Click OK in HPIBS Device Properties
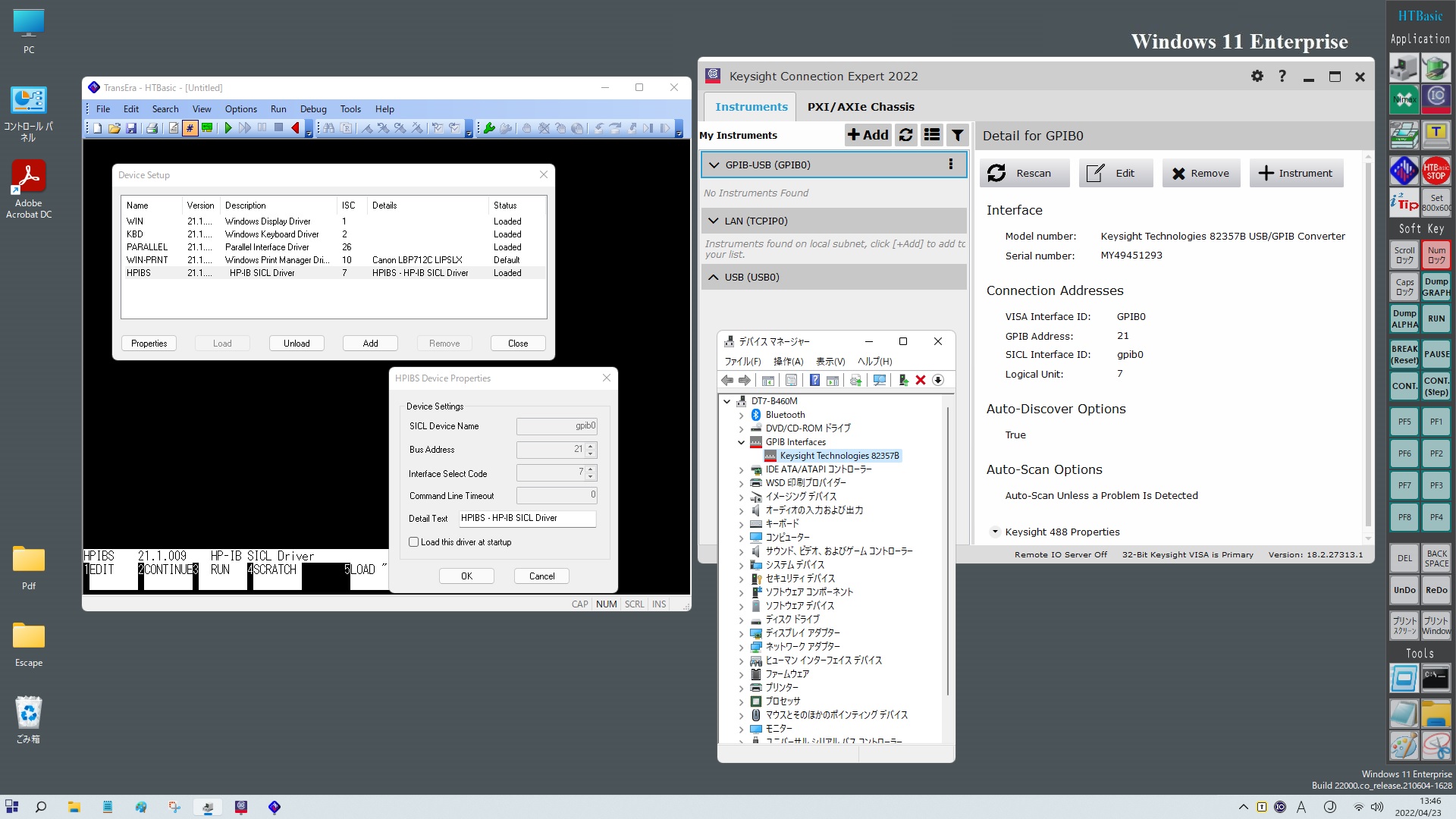The width and height of the screenshot is (1456, 819). 466,576
